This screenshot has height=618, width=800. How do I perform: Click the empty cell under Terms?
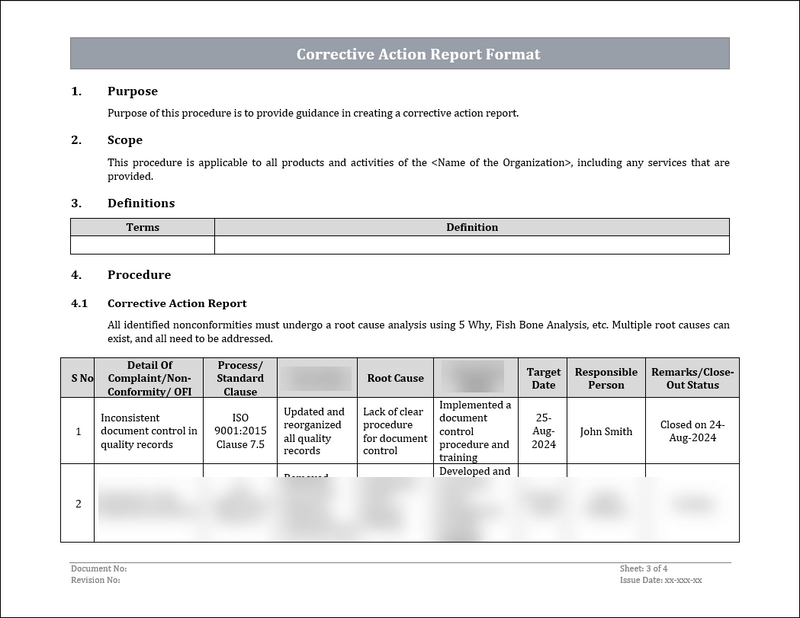pos(142,245)
